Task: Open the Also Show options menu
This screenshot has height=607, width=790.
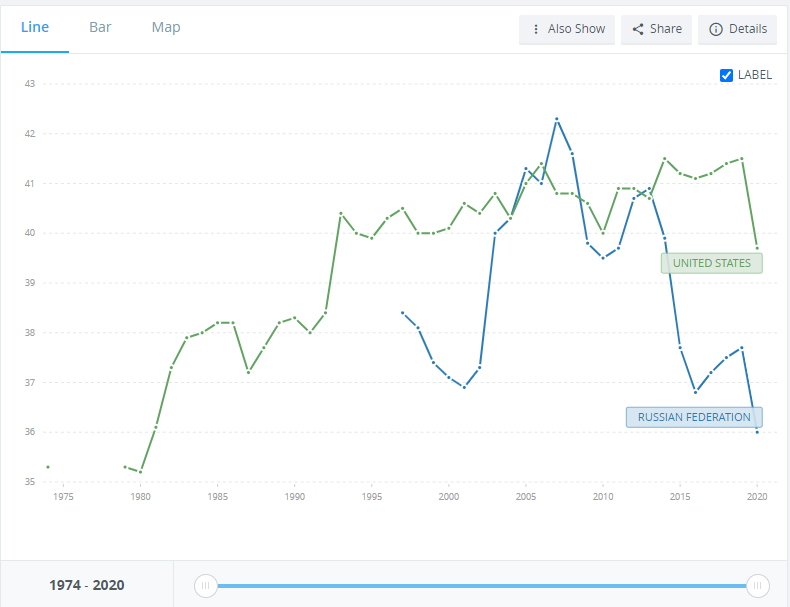Action: click(567, 29)
